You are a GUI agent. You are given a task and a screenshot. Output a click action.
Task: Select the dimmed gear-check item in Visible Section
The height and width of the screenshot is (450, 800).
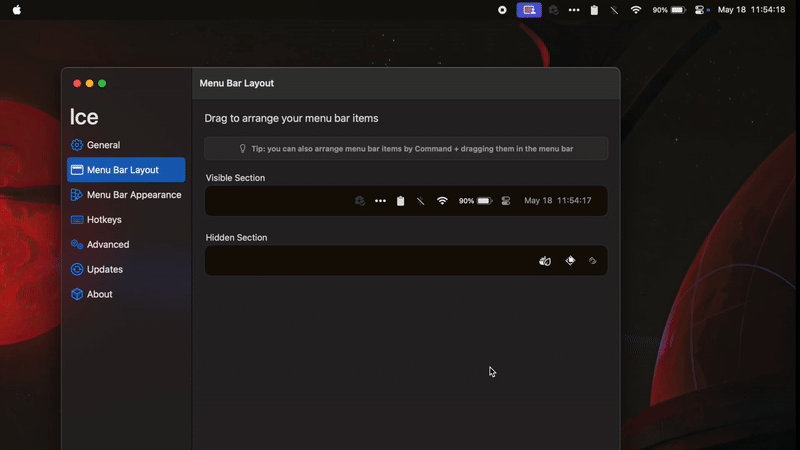click(360, 201)
